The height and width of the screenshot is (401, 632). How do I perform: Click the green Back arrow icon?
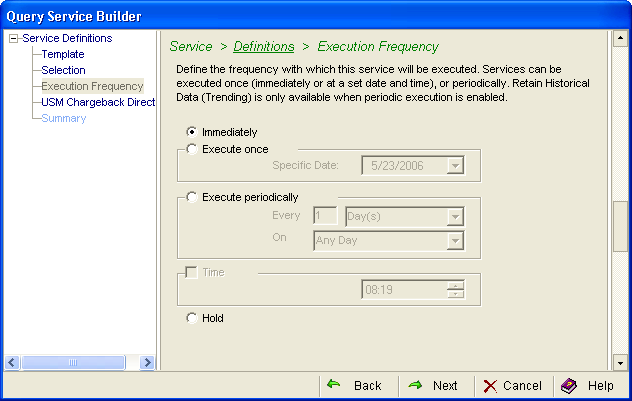(x=333, y=384)
